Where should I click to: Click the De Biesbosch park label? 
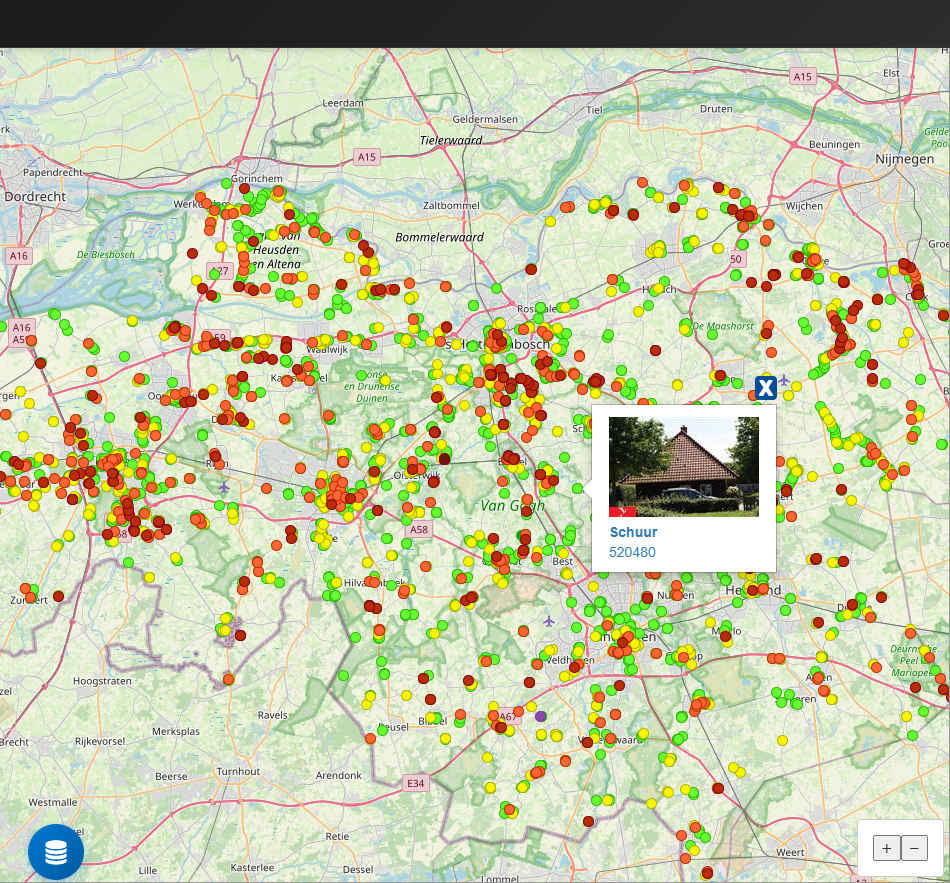(105, 255)
